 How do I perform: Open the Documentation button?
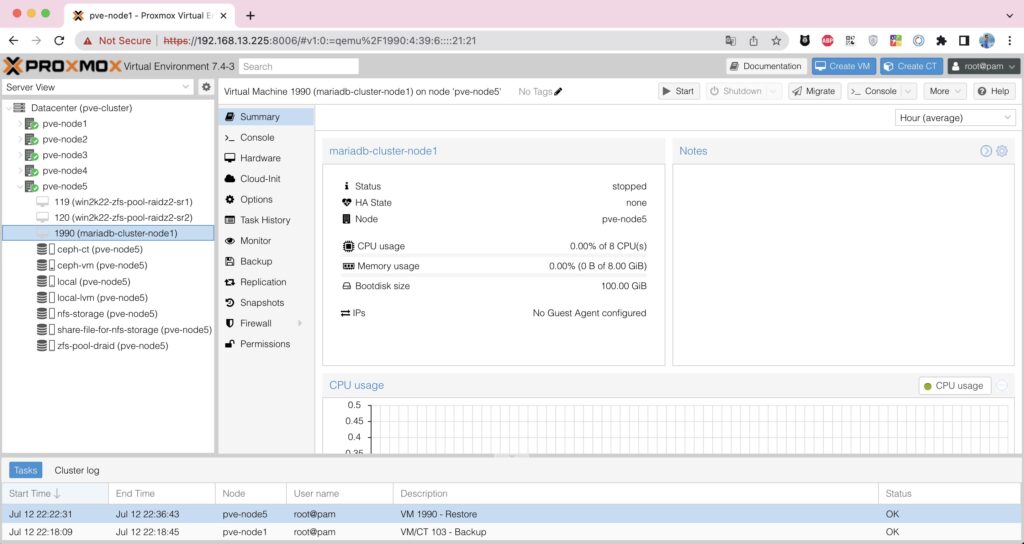coord(765,66)
